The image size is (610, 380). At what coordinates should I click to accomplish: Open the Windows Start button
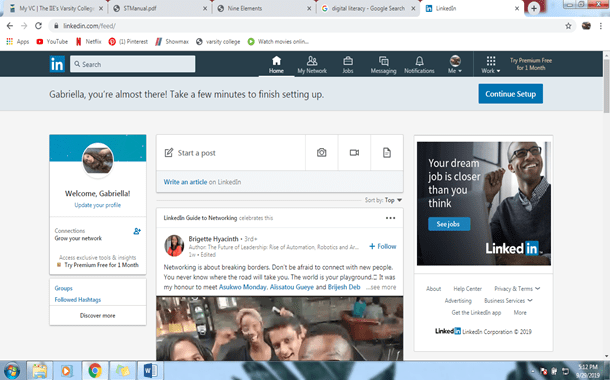point(12,370)
